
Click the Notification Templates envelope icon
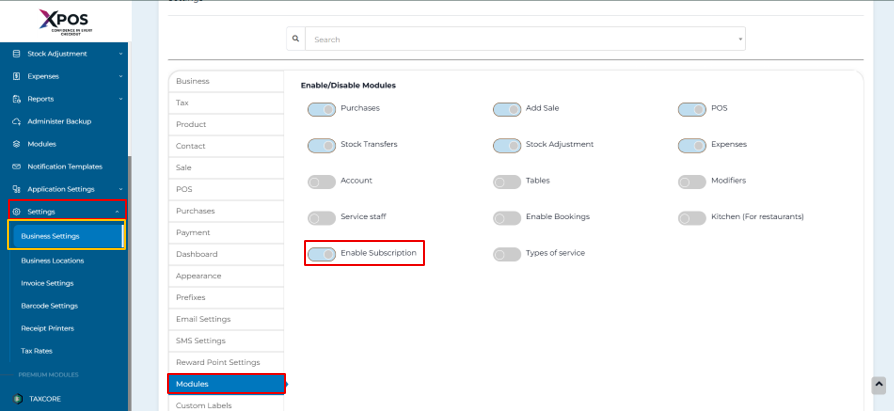pyautogui.click(x=17, y=166)
